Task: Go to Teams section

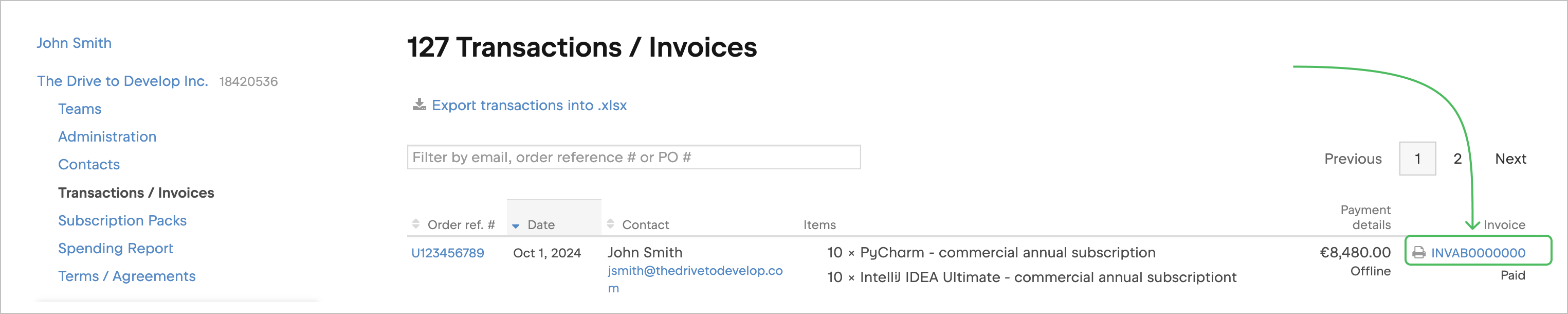Action: pos(80,109)
